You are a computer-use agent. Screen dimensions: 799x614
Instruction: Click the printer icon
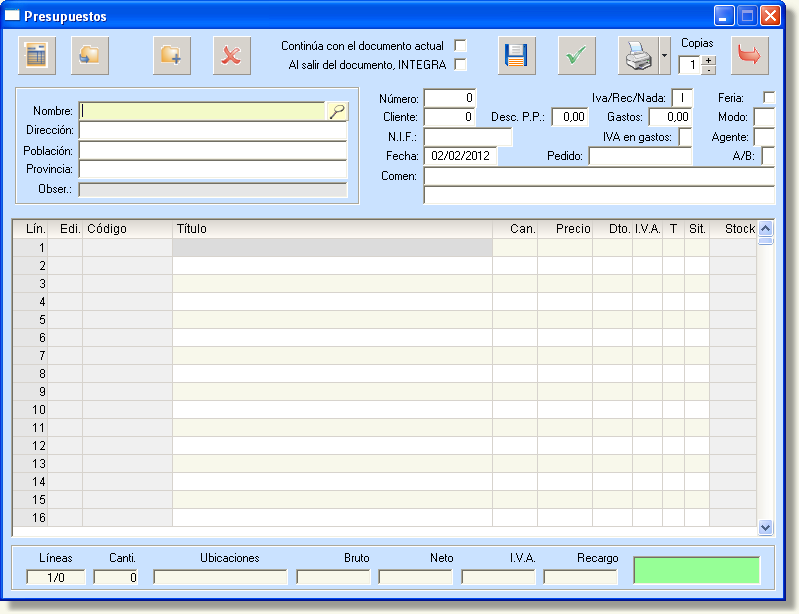point(637,56)
